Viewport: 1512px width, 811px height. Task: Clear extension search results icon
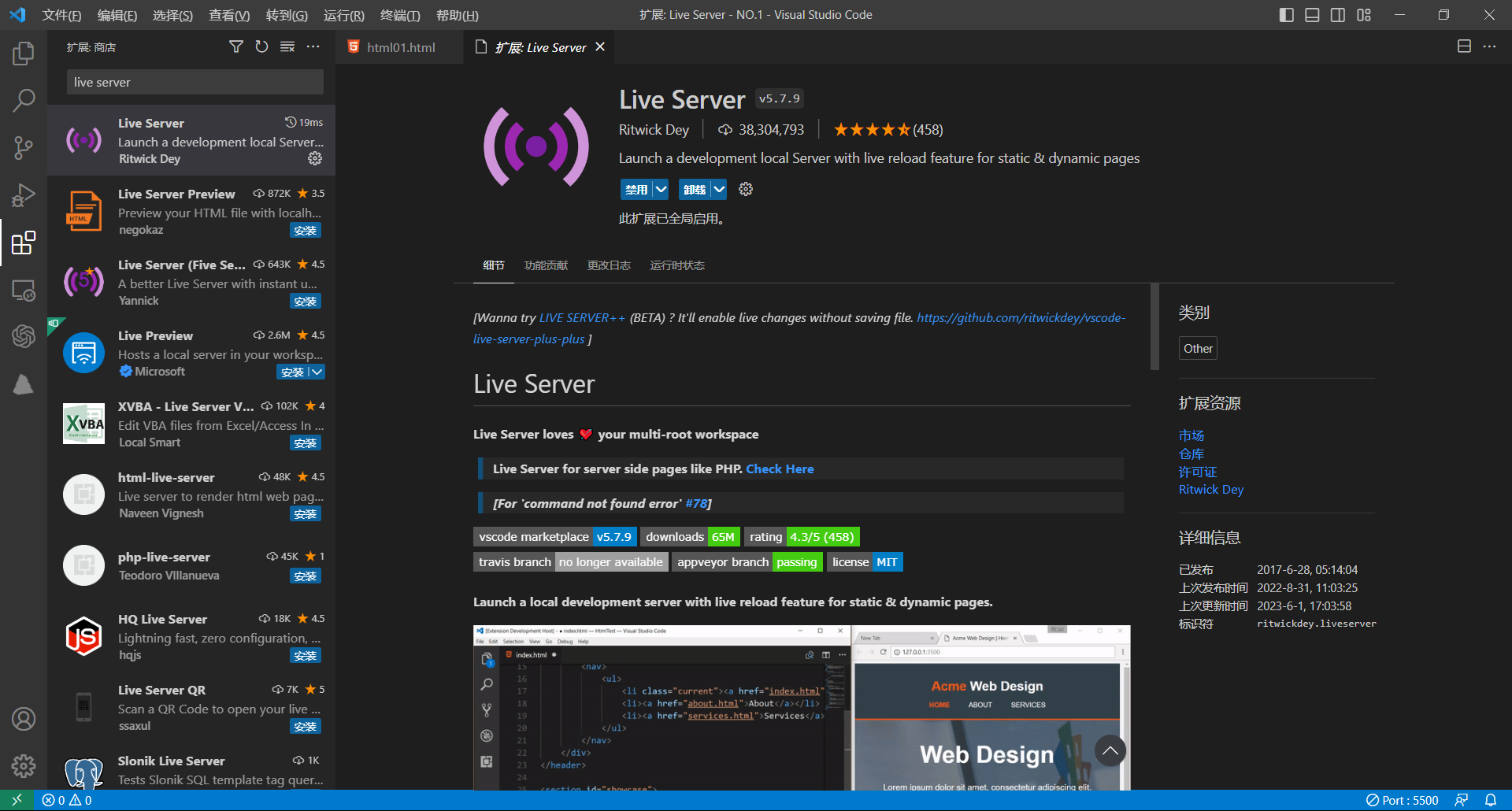click(287, 47)
